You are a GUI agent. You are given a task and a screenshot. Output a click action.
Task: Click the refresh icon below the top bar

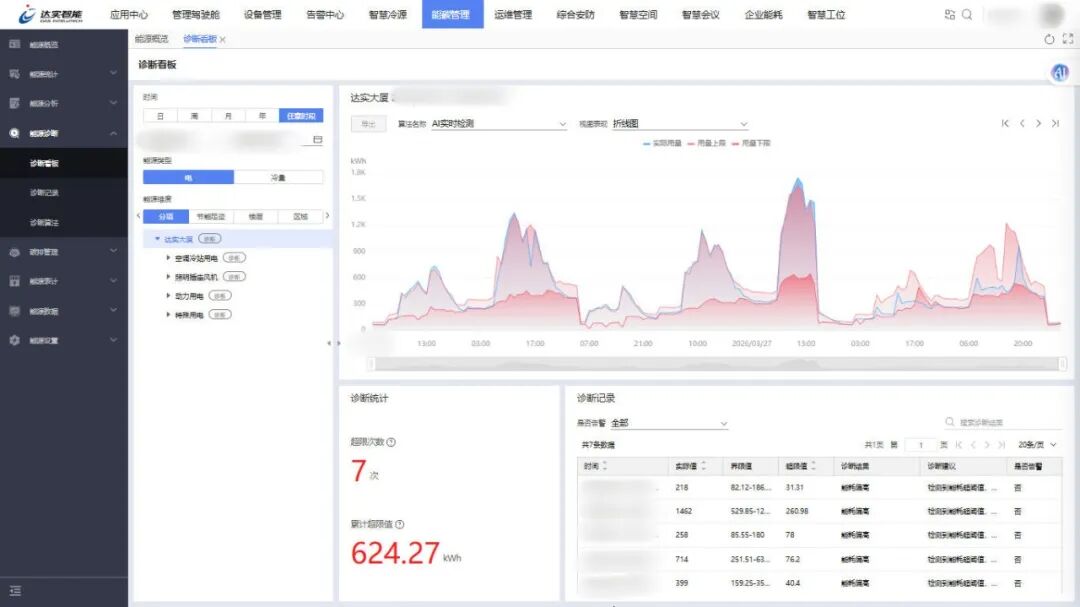pyautogui.click(x=1049, y=39)
